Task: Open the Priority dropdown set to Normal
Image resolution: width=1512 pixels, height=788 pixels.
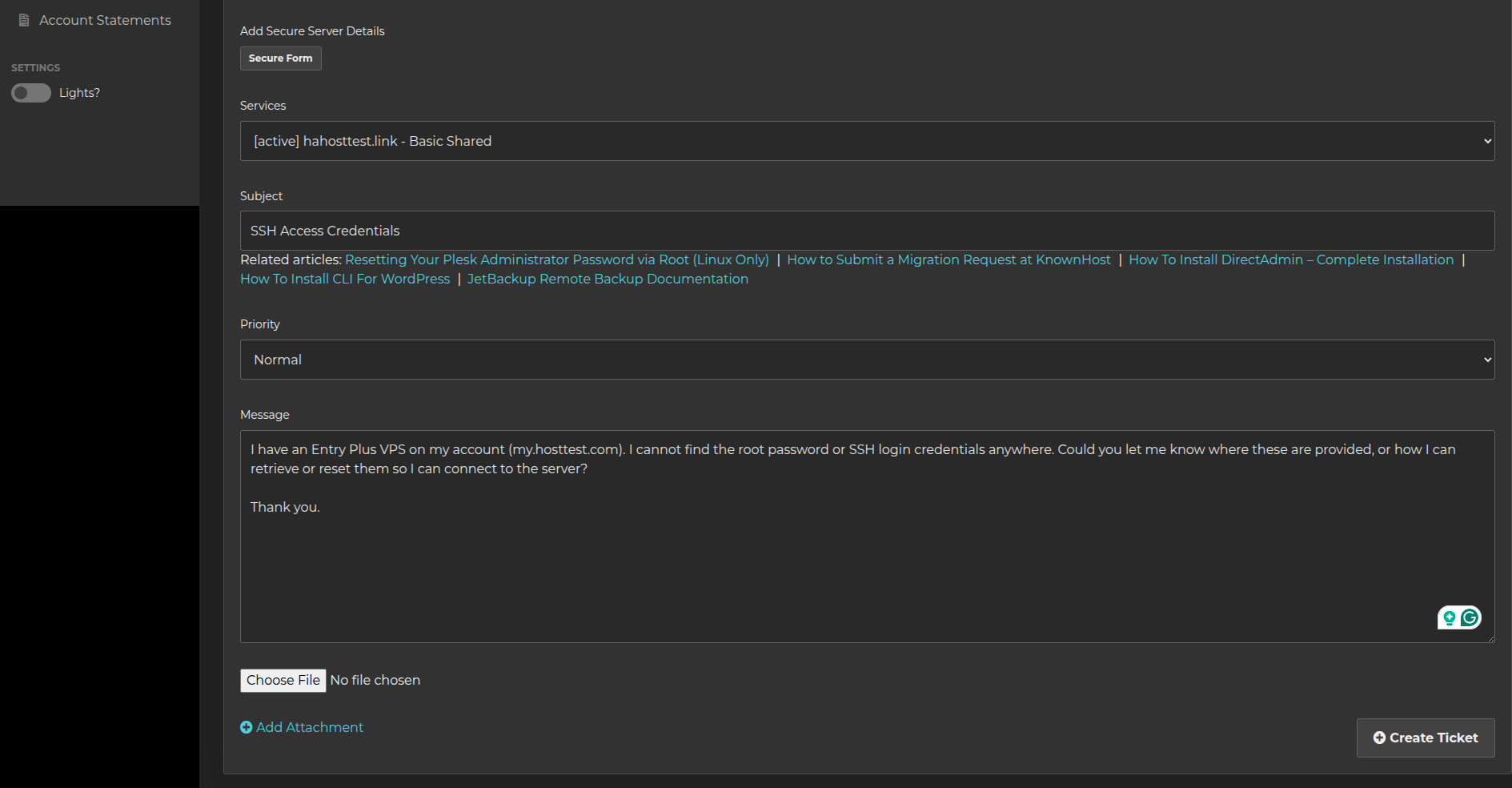Action: point(867,360)
